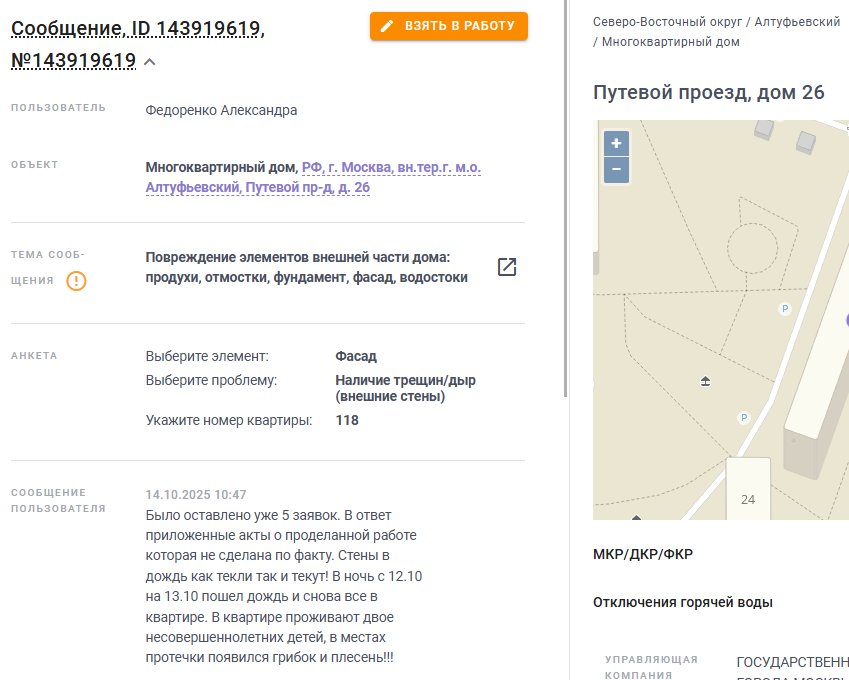The image size is (849, 680).
Task: Click the upper parking marker on map
Action: click(785, 309)
